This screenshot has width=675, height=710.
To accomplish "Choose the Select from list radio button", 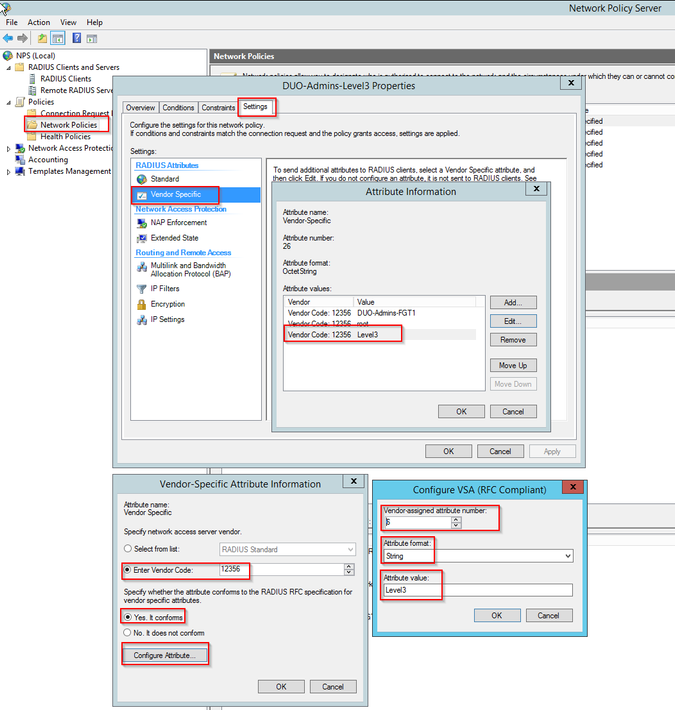I will tap(128, 549).
